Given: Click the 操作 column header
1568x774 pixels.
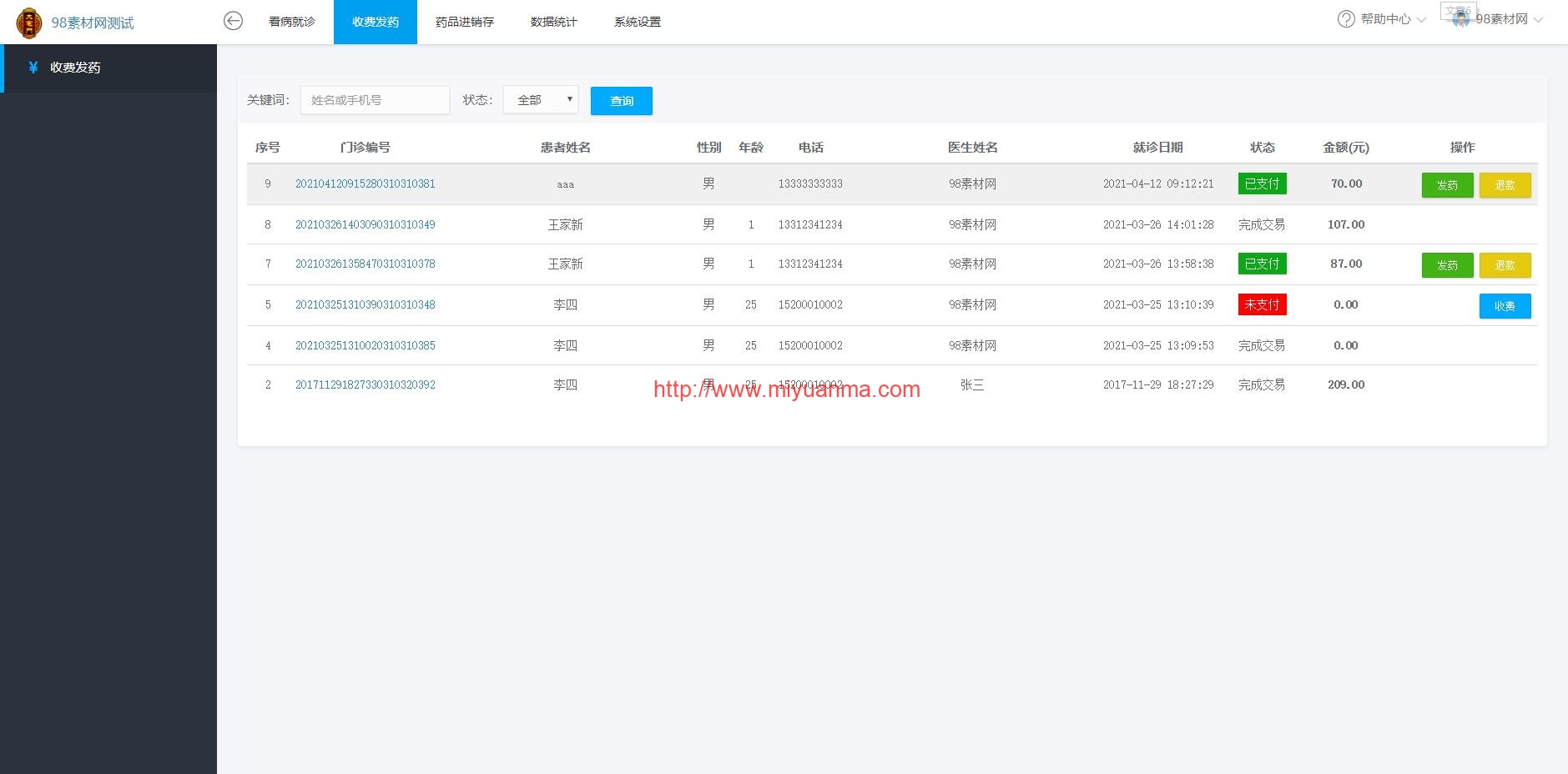Looking at the screenshot, I should [x=1463, y=148].
